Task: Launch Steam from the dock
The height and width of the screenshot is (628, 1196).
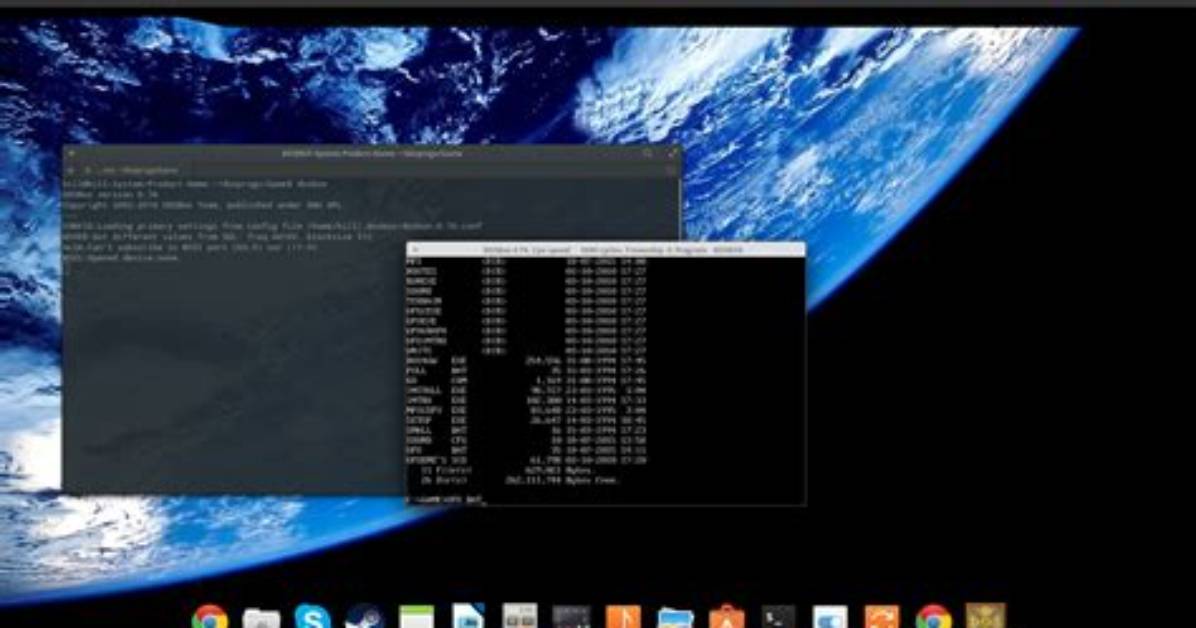Action: click(365, 616)
